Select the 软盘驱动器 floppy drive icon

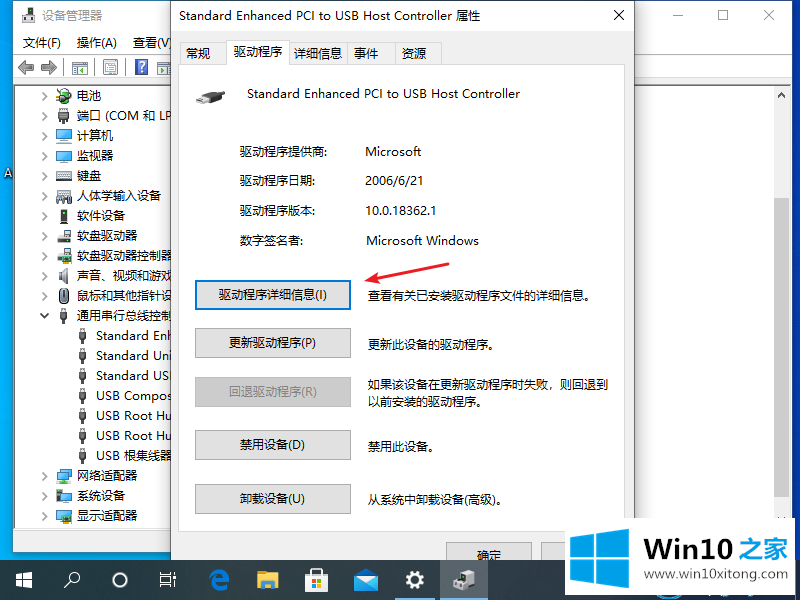pyautogui.click(x=63, y=236)
